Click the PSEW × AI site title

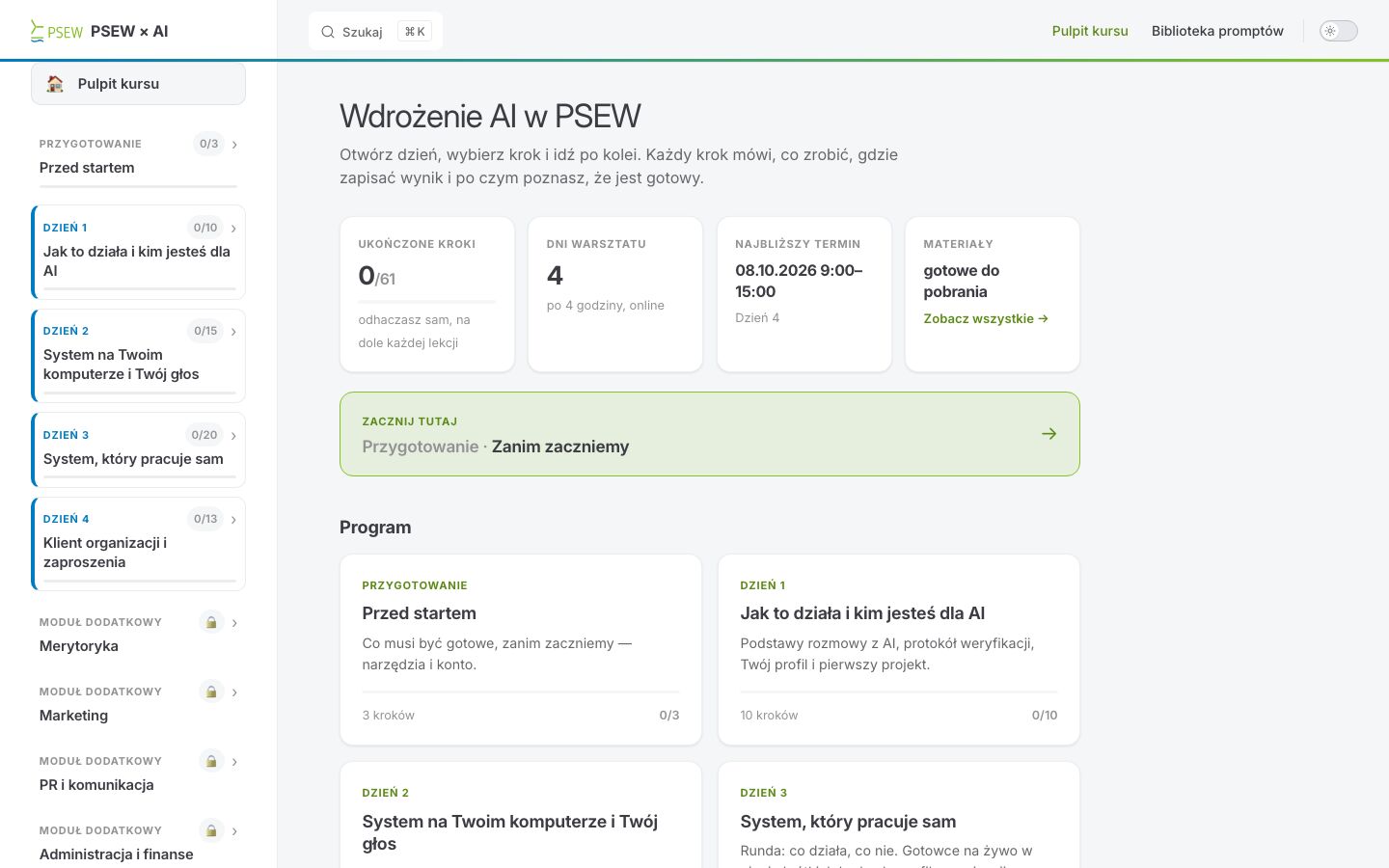pyautogui.click(x=129, y=31)
